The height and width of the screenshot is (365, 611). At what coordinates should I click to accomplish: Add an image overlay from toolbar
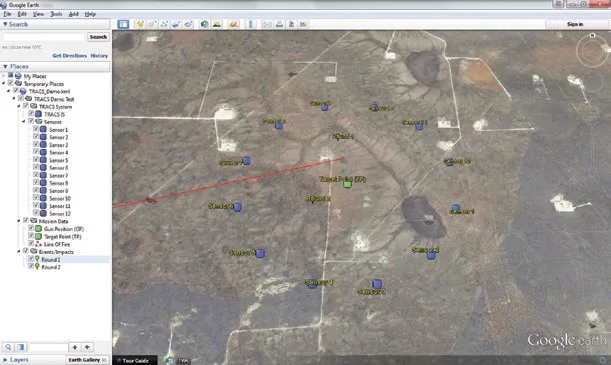[176, 24]
